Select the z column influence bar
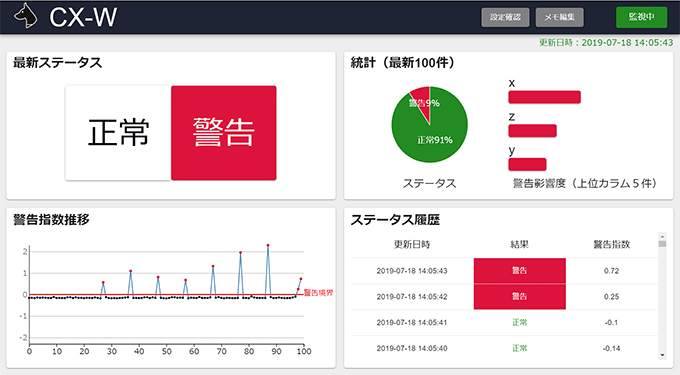The height and width of the screenshot is (375, 680). tap(532, 130)
